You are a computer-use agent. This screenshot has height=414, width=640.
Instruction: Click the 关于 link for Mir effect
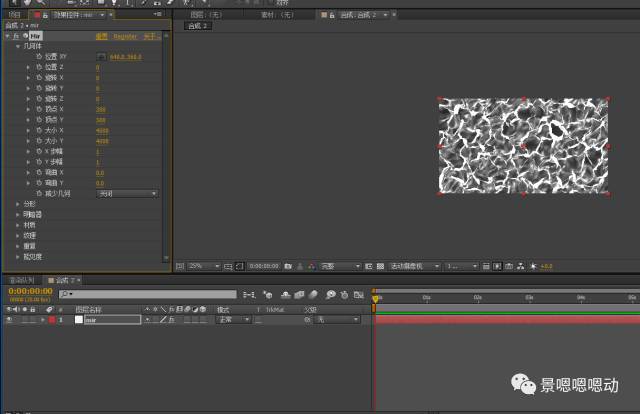pyautogui.click(x=150, y=36)
